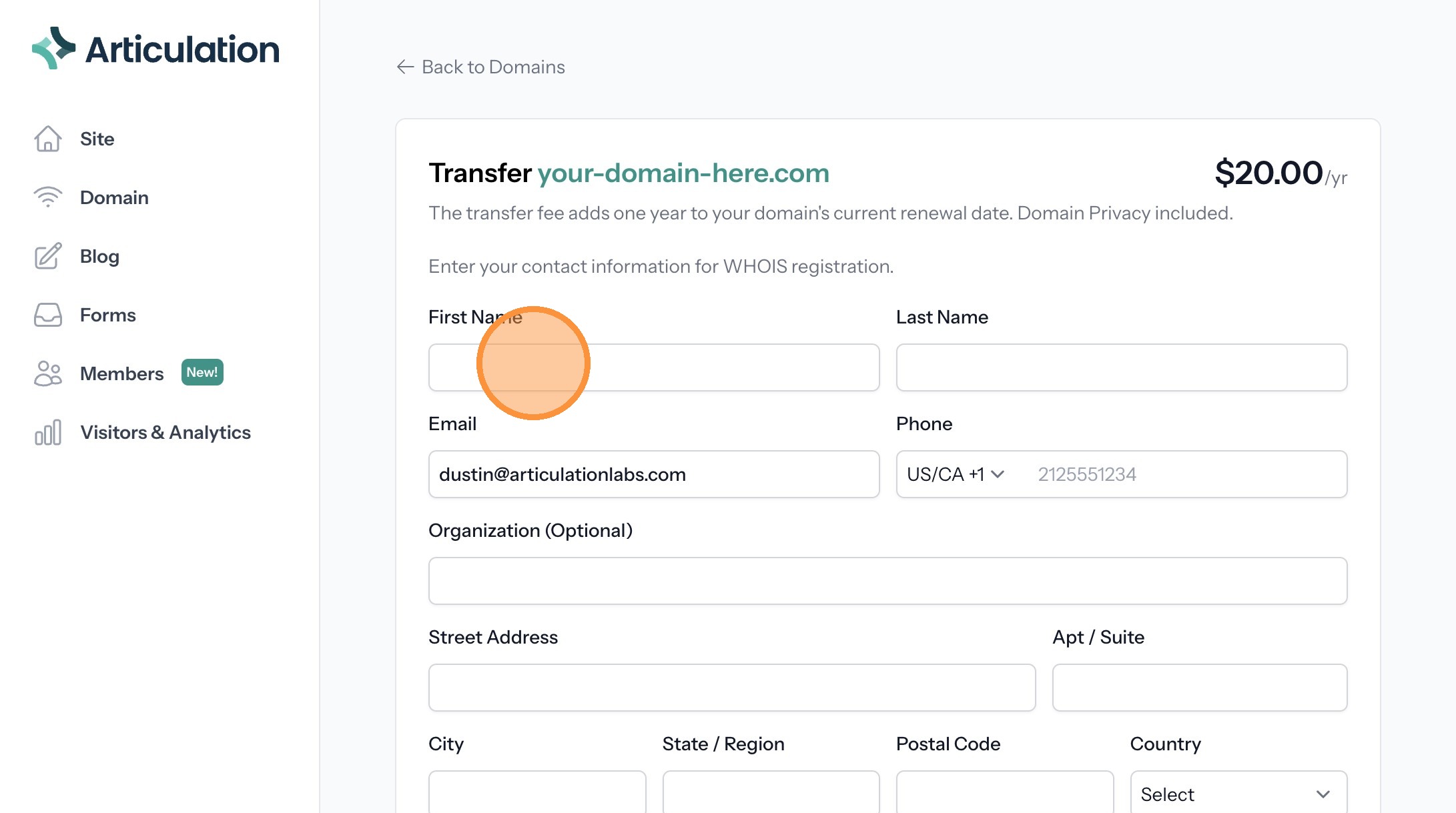Screen dimensions: 1456x813
Task: Click the Back to Domains link
Action: coord(493,67)
